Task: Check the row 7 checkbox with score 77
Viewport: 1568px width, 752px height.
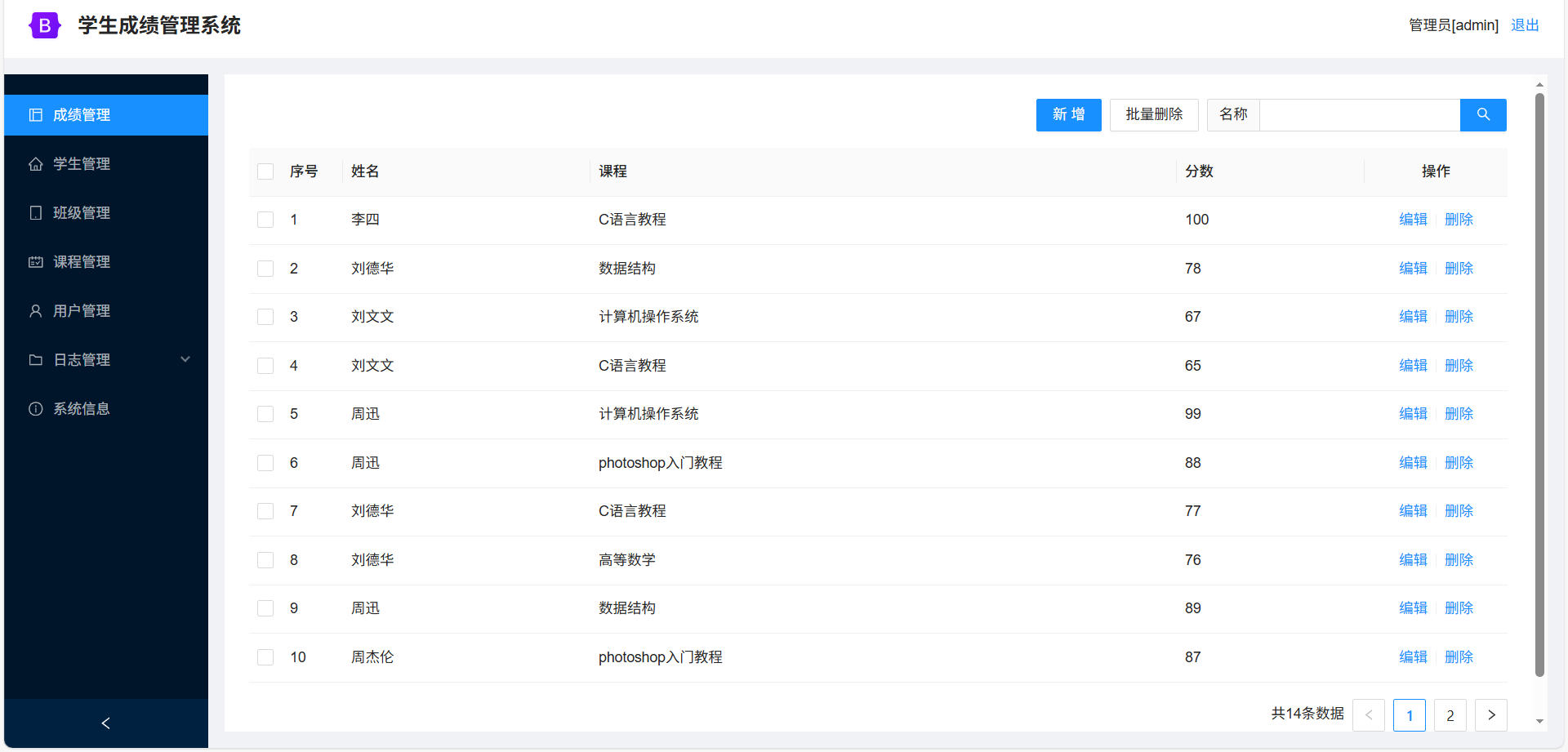Action: [x=265, y=511]
